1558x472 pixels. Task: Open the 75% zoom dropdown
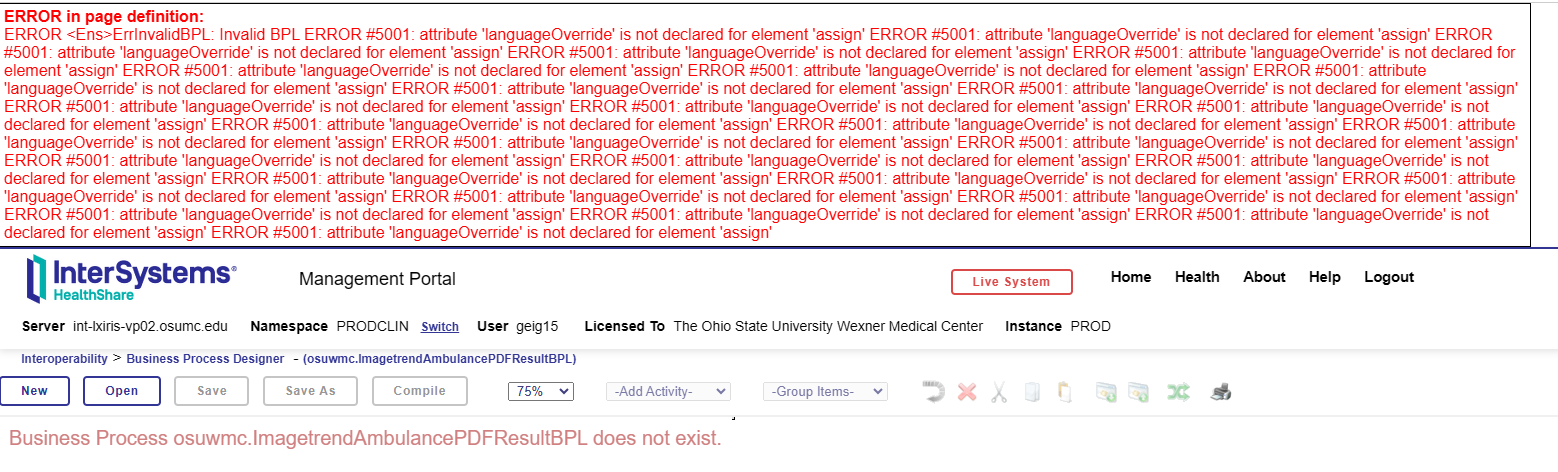click(541, 391)
